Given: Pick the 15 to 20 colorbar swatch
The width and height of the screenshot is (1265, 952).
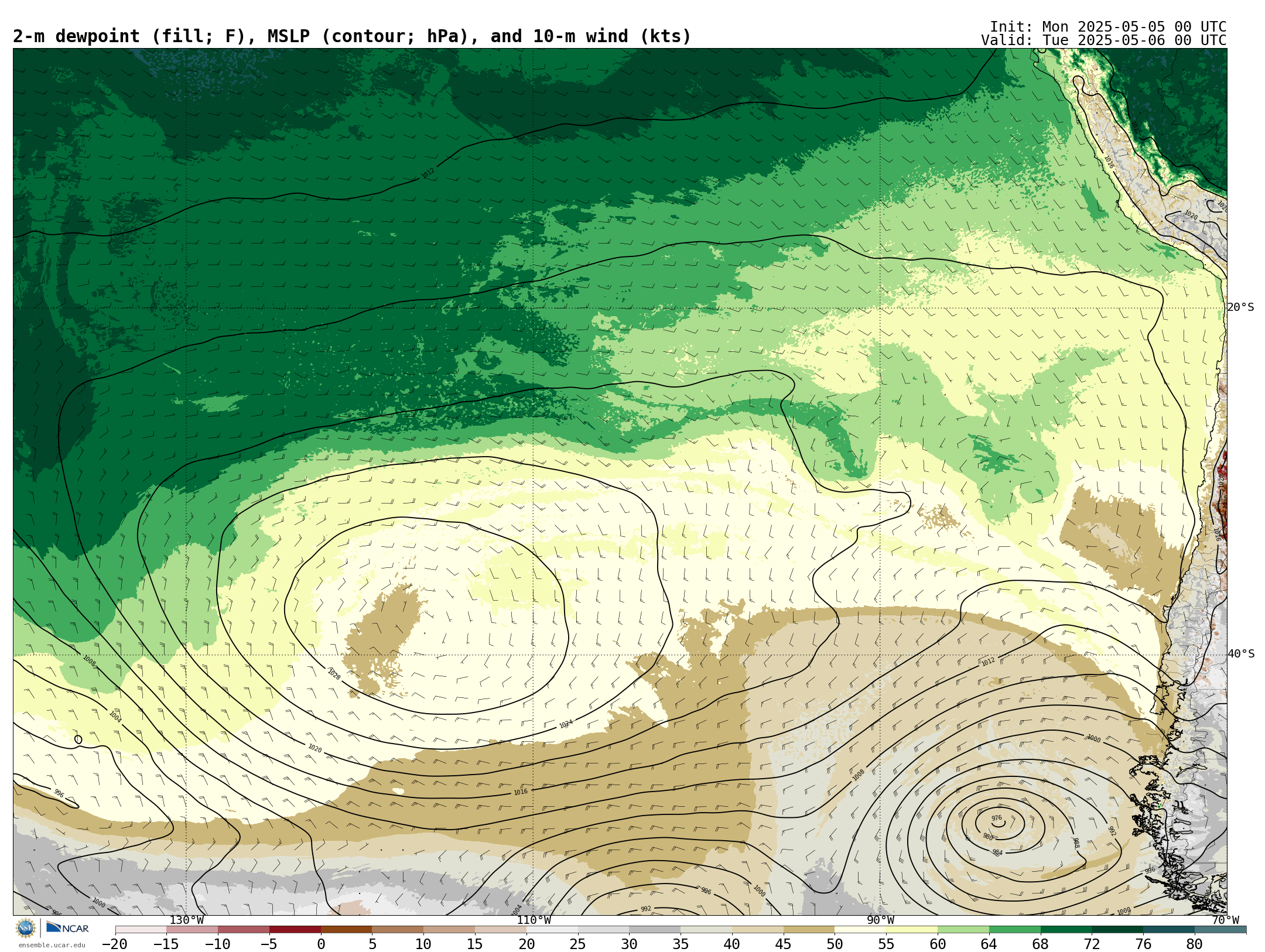Looking at the screenshot, I should 501,930.
